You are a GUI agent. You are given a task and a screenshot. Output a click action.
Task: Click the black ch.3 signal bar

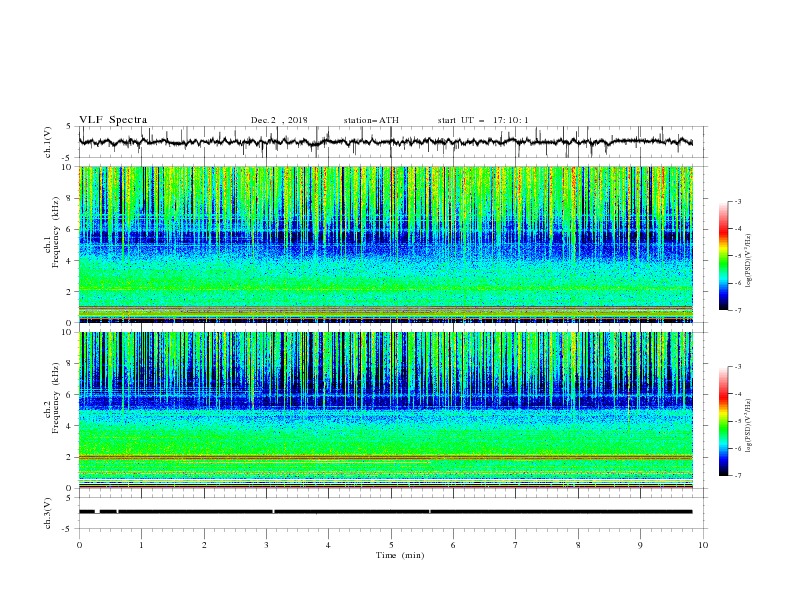pos(385,512)
